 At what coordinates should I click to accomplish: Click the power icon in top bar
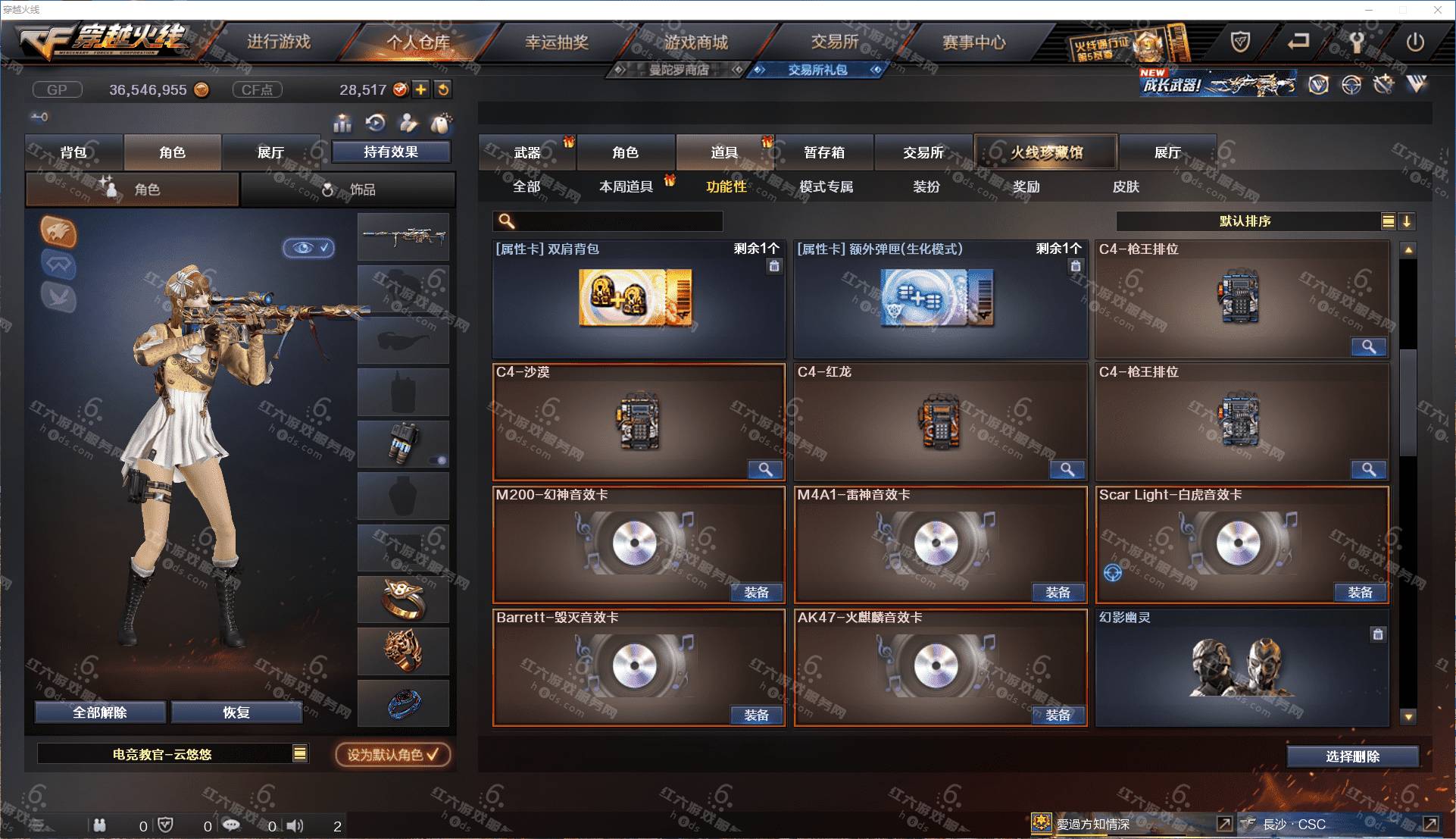point(1415,42)
